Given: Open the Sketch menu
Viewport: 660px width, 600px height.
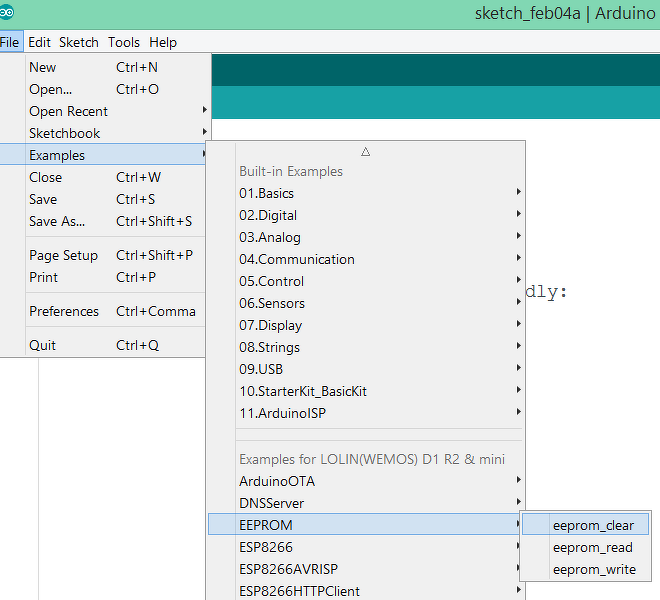Looking at the screenshot, I should pos(79,42).
